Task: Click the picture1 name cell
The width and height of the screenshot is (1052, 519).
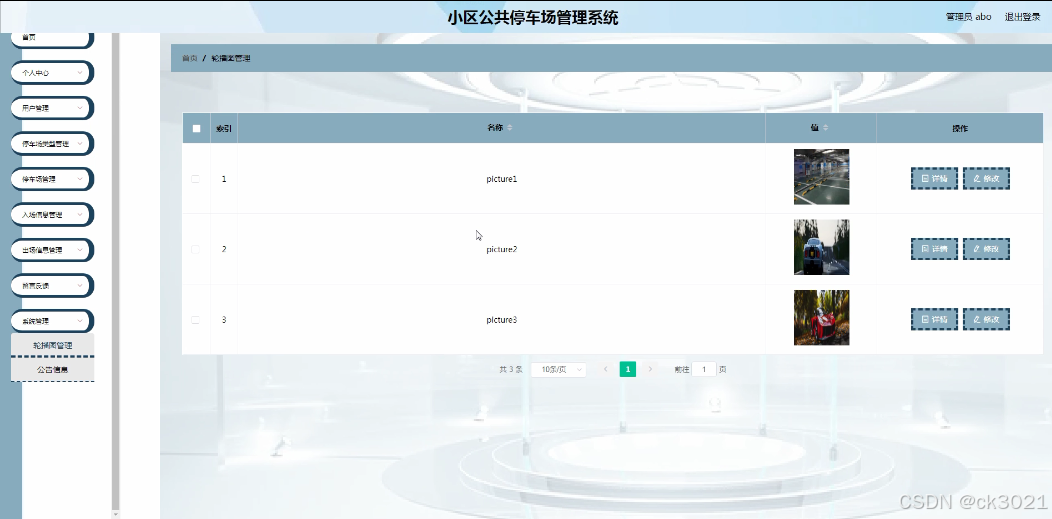Action: tap(502, 179)
